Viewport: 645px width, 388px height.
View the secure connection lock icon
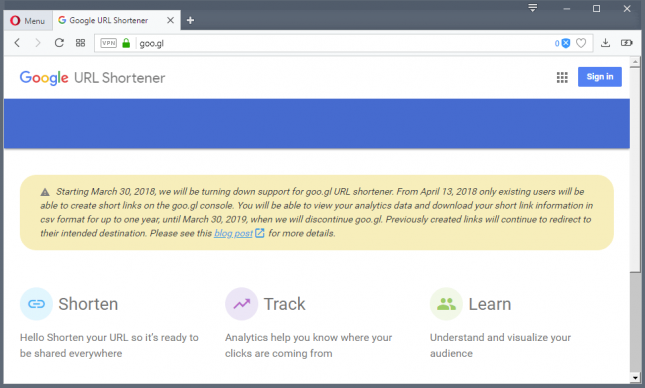[126, 43]
